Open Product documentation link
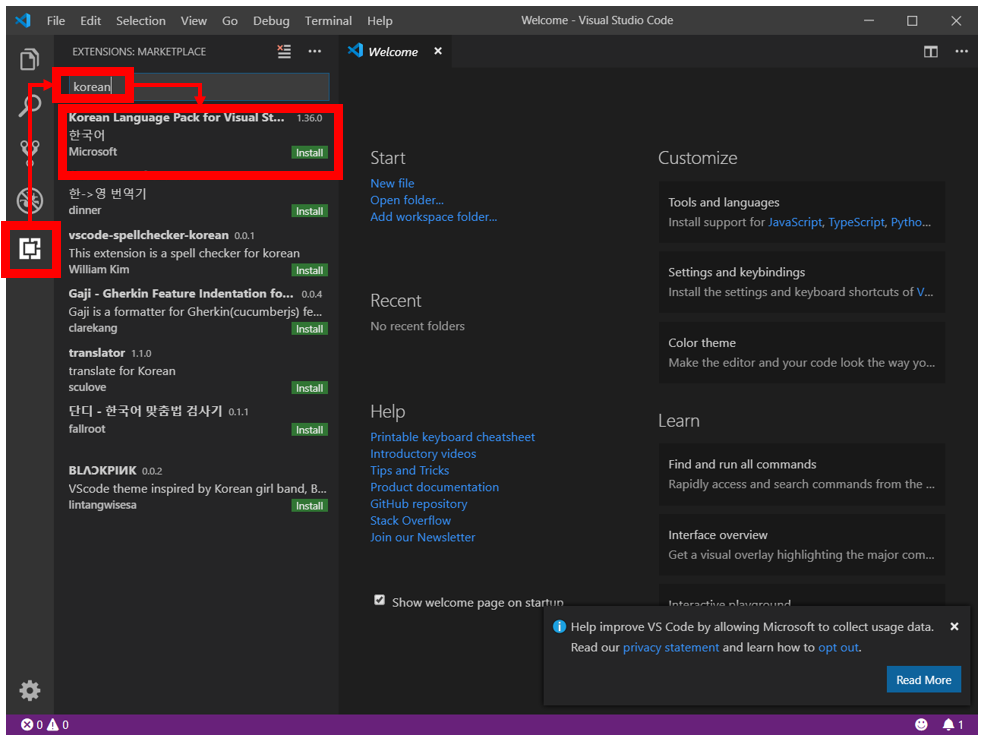This screenshot has height=740, width=983. 434,487
